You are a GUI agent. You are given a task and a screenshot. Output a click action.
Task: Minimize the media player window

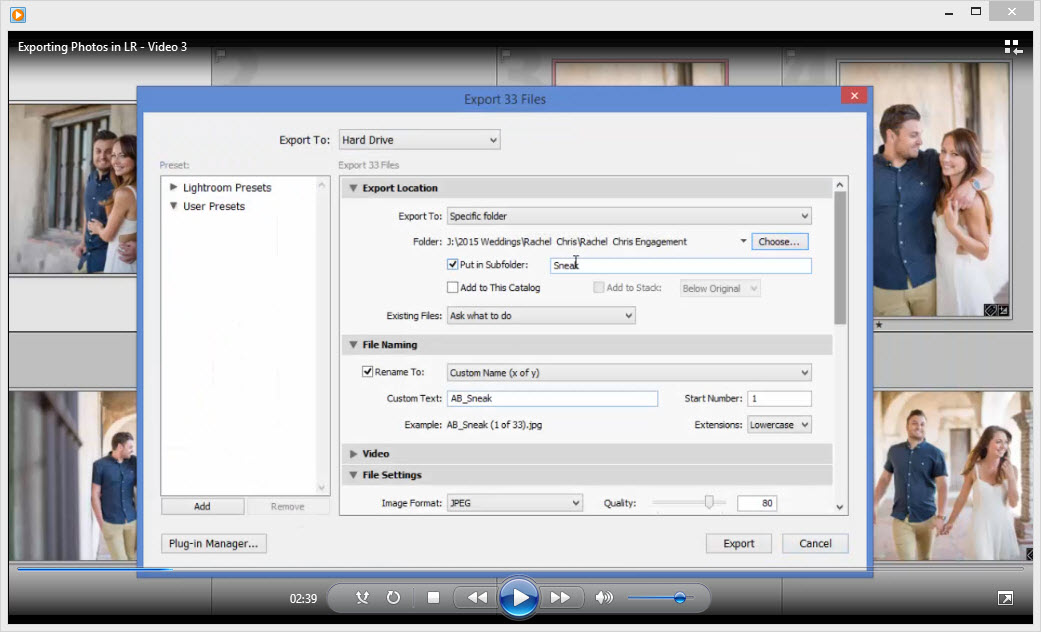[x=949, y=12]
